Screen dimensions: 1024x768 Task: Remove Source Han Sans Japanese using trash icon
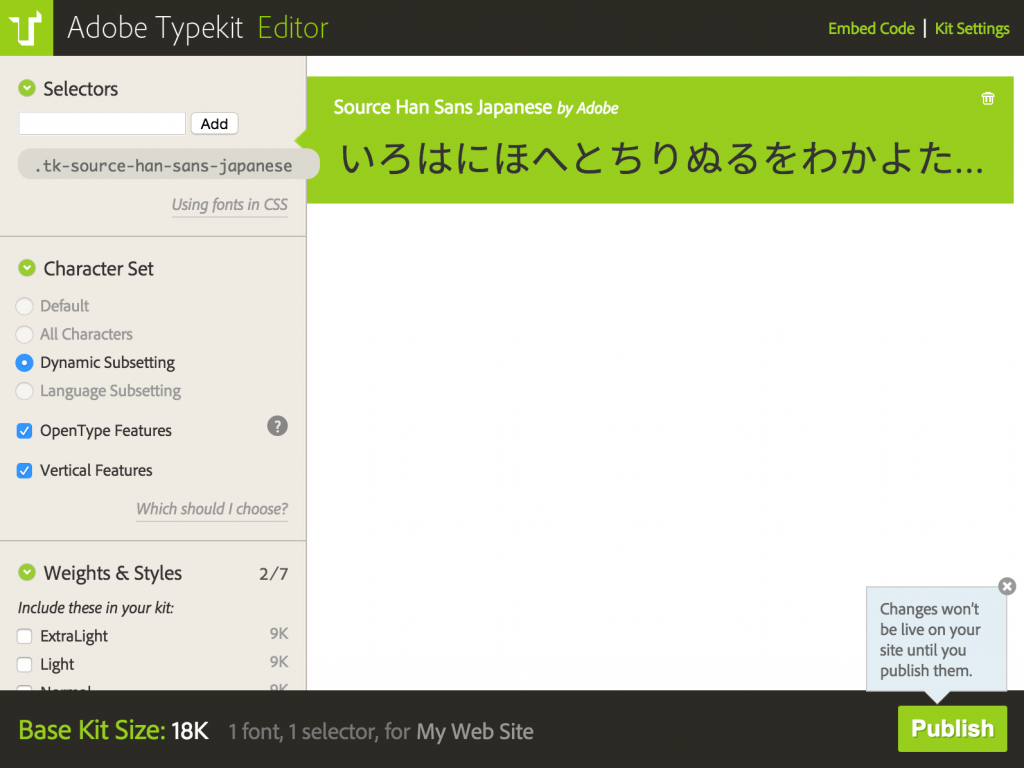point(987,99)
